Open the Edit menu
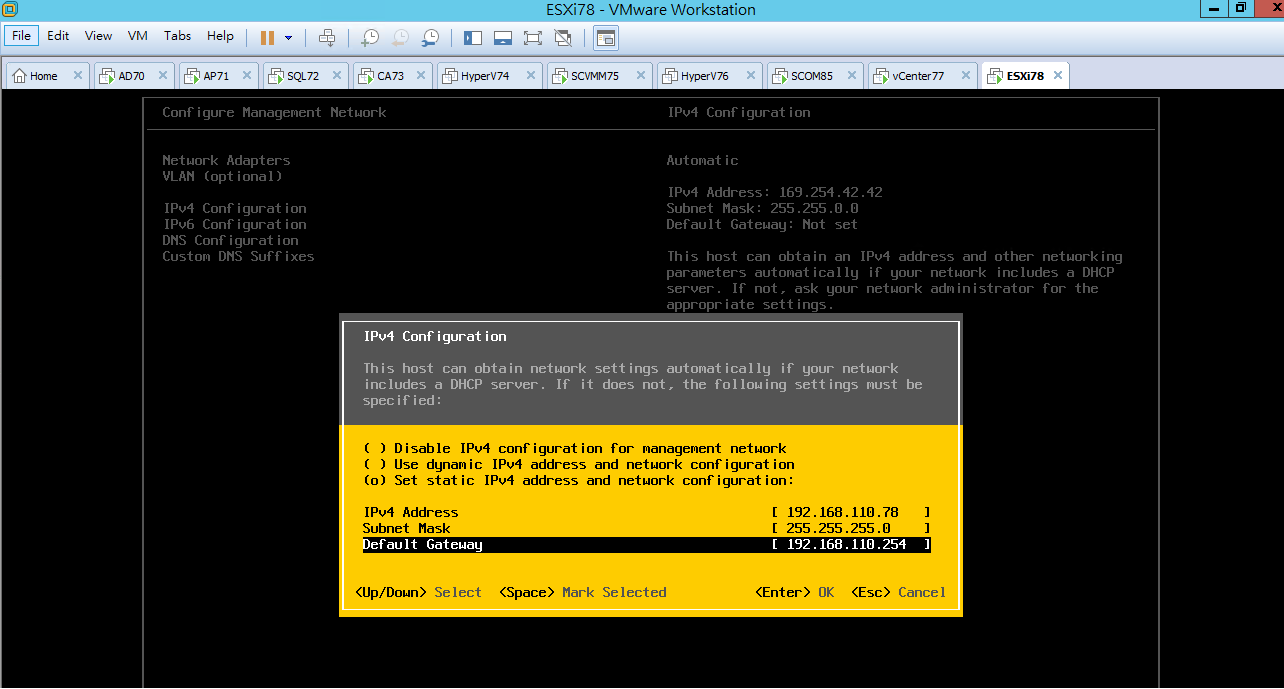The width and height of the screenshot is (1284, 689). 59,36
